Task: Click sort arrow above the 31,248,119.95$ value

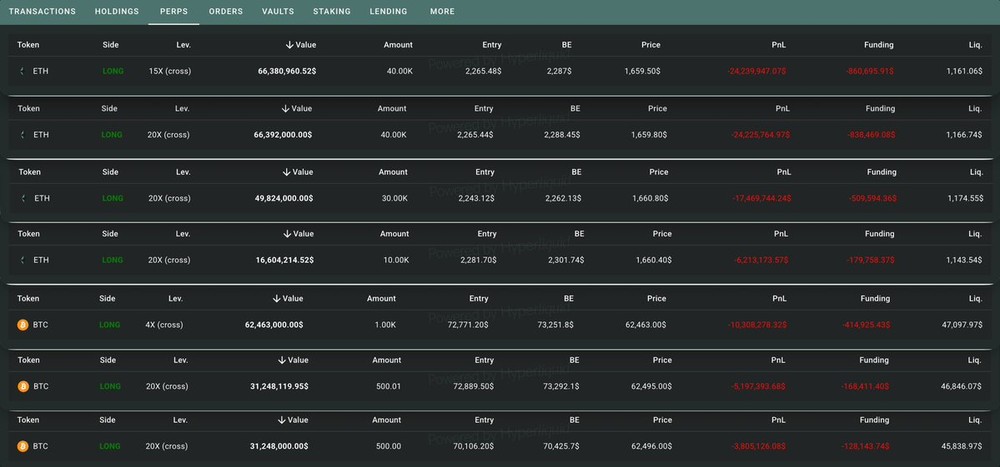Action: (282, 360)
